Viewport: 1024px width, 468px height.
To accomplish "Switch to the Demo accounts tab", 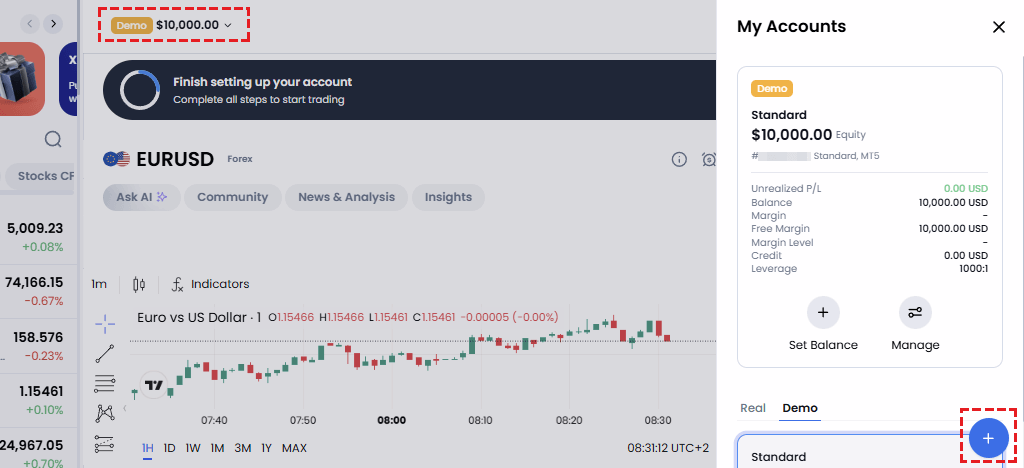I will [800, 408].
